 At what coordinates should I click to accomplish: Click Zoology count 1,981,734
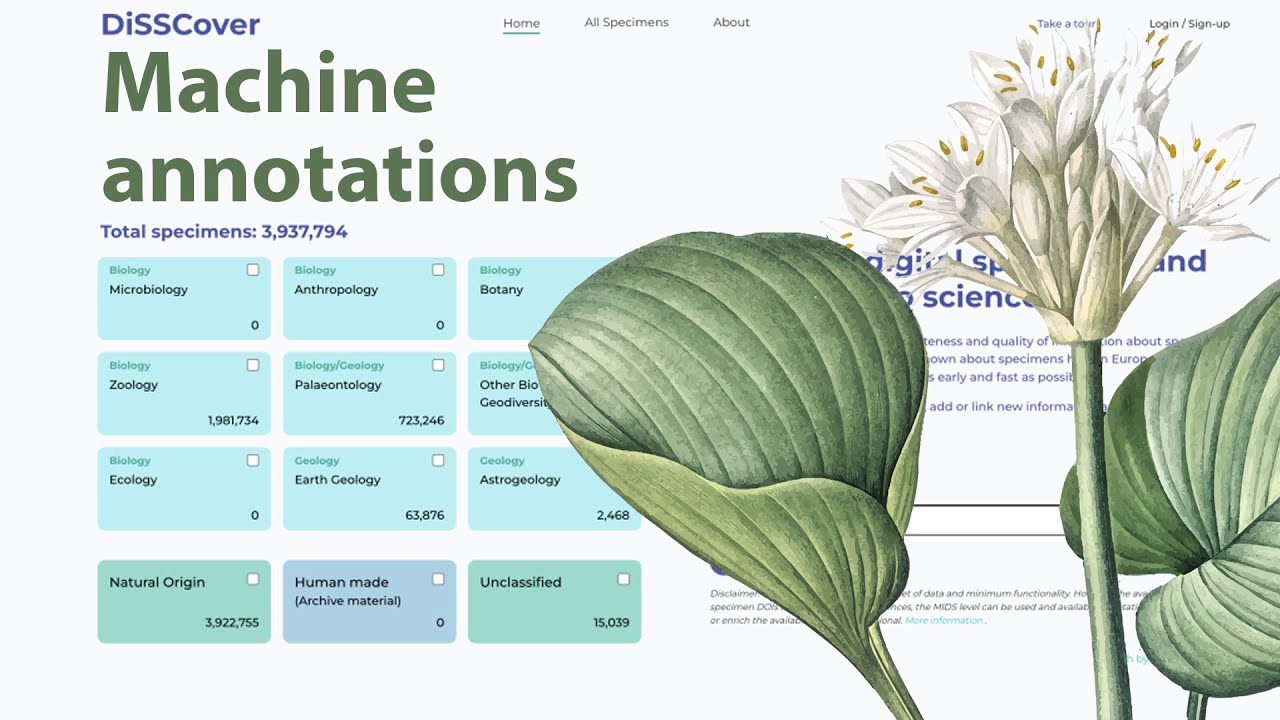click(233, 421)
